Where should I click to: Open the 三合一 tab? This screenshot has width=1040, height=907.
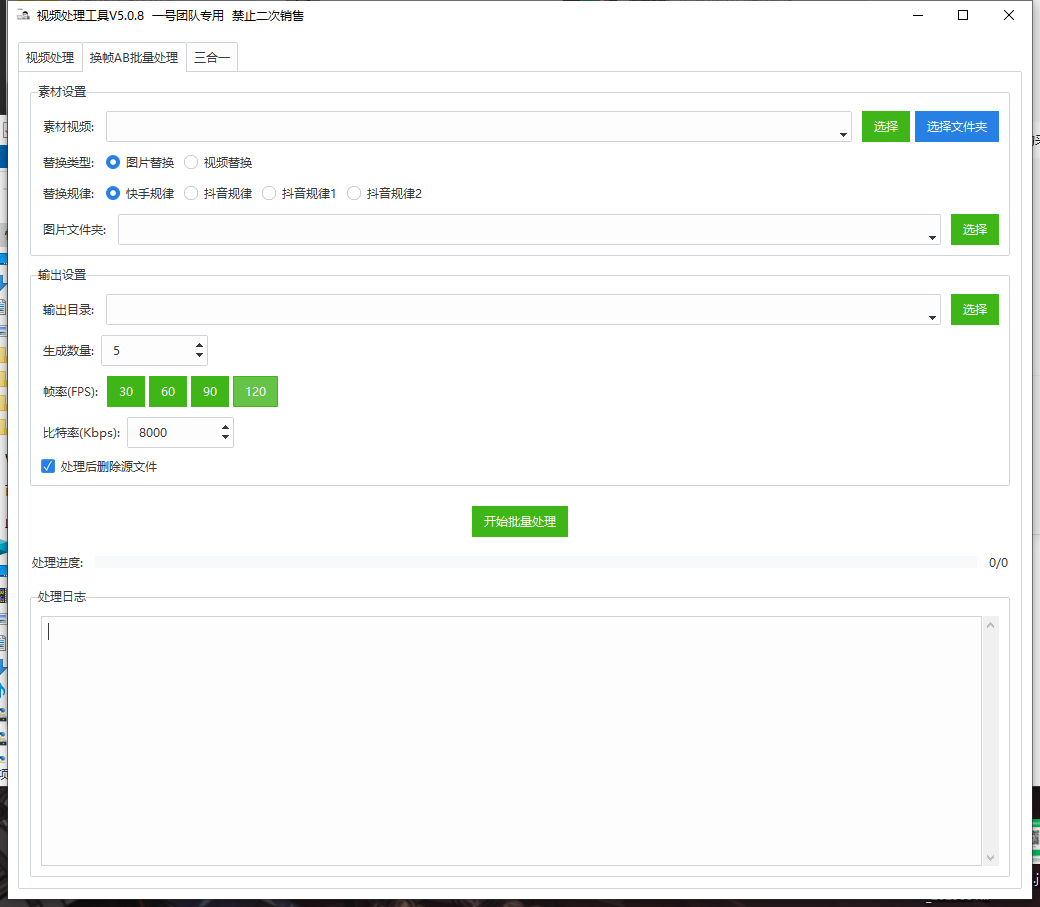212,58
